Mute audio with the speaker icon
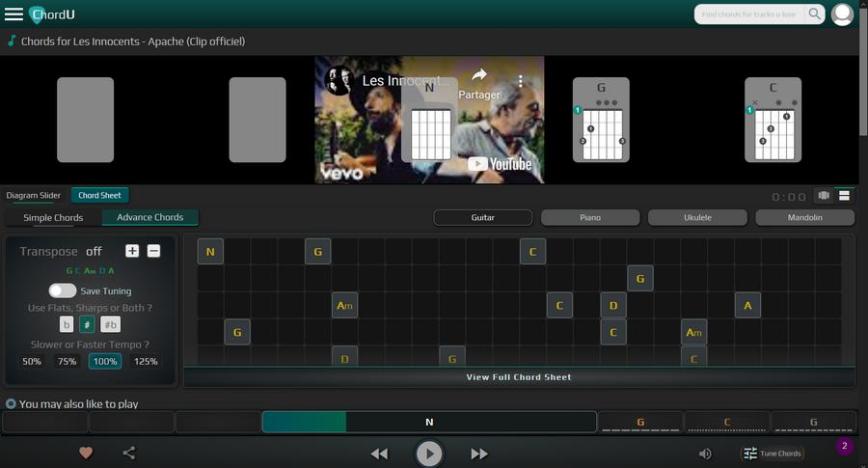The width and height of the screenshot is (868, 468). 705,454
